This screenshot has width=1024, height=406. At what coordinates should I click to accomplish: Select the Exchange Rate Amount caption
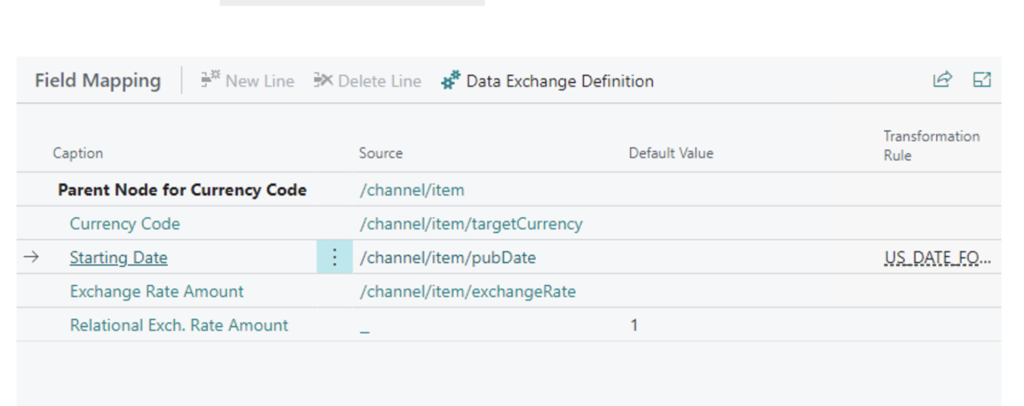pyautogui.click(x=156, y=292)
